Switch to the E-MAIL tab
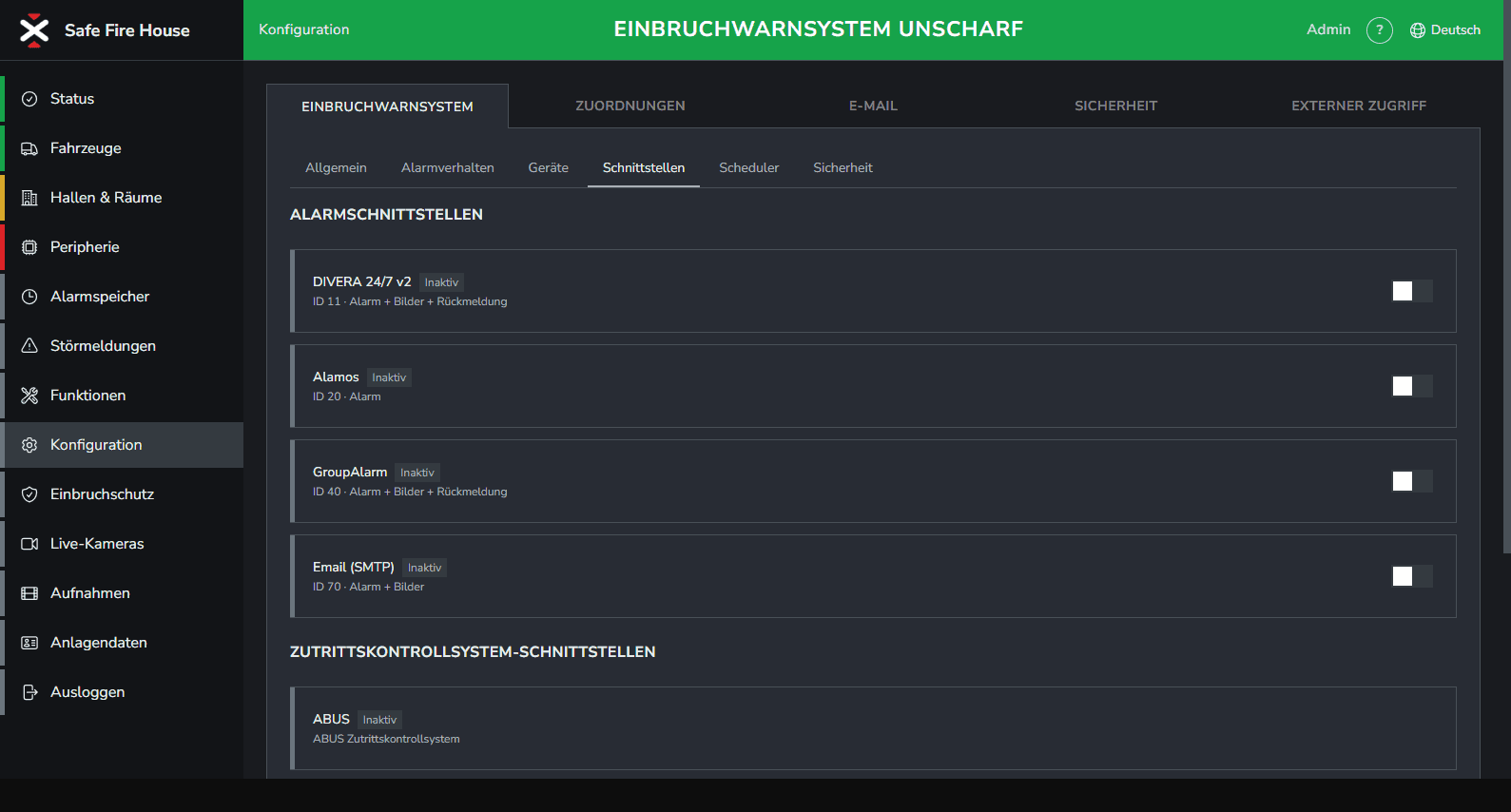Image resolution: width=1511 pixels, height=812 pixels. tap(873, 106)
